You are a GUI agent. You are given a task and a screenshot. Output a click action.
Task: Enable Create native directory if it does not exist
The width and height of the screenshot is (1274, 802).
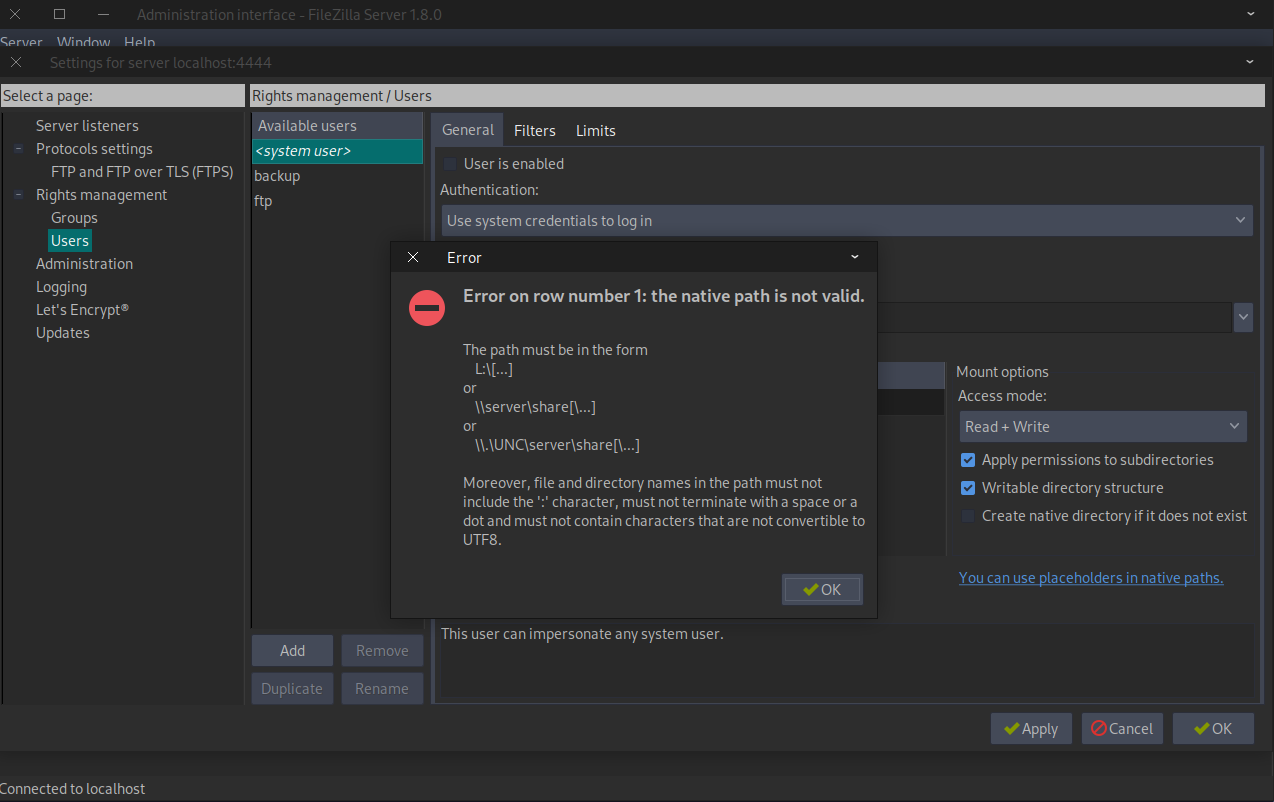click(967, 515)
